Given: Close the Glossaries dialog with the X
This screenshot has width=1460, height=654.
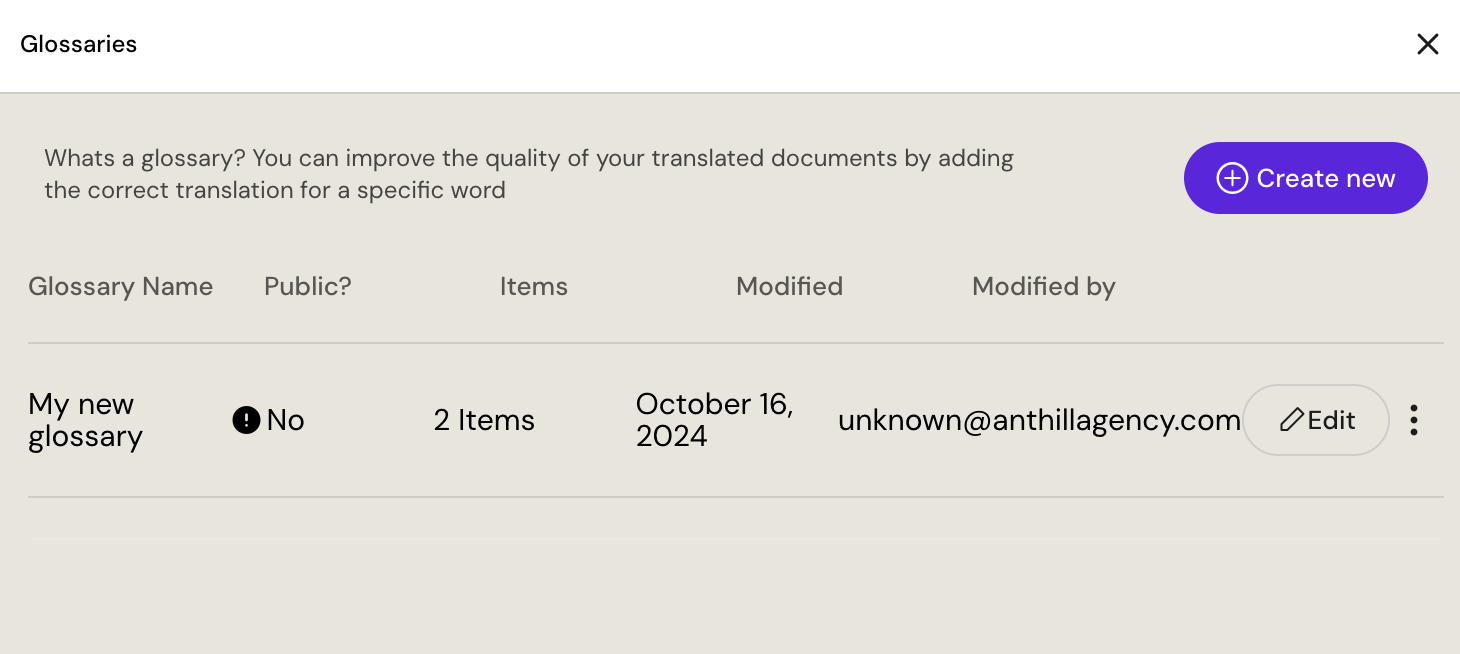Looking at the screenshot, I should [x=1427, y=44].
